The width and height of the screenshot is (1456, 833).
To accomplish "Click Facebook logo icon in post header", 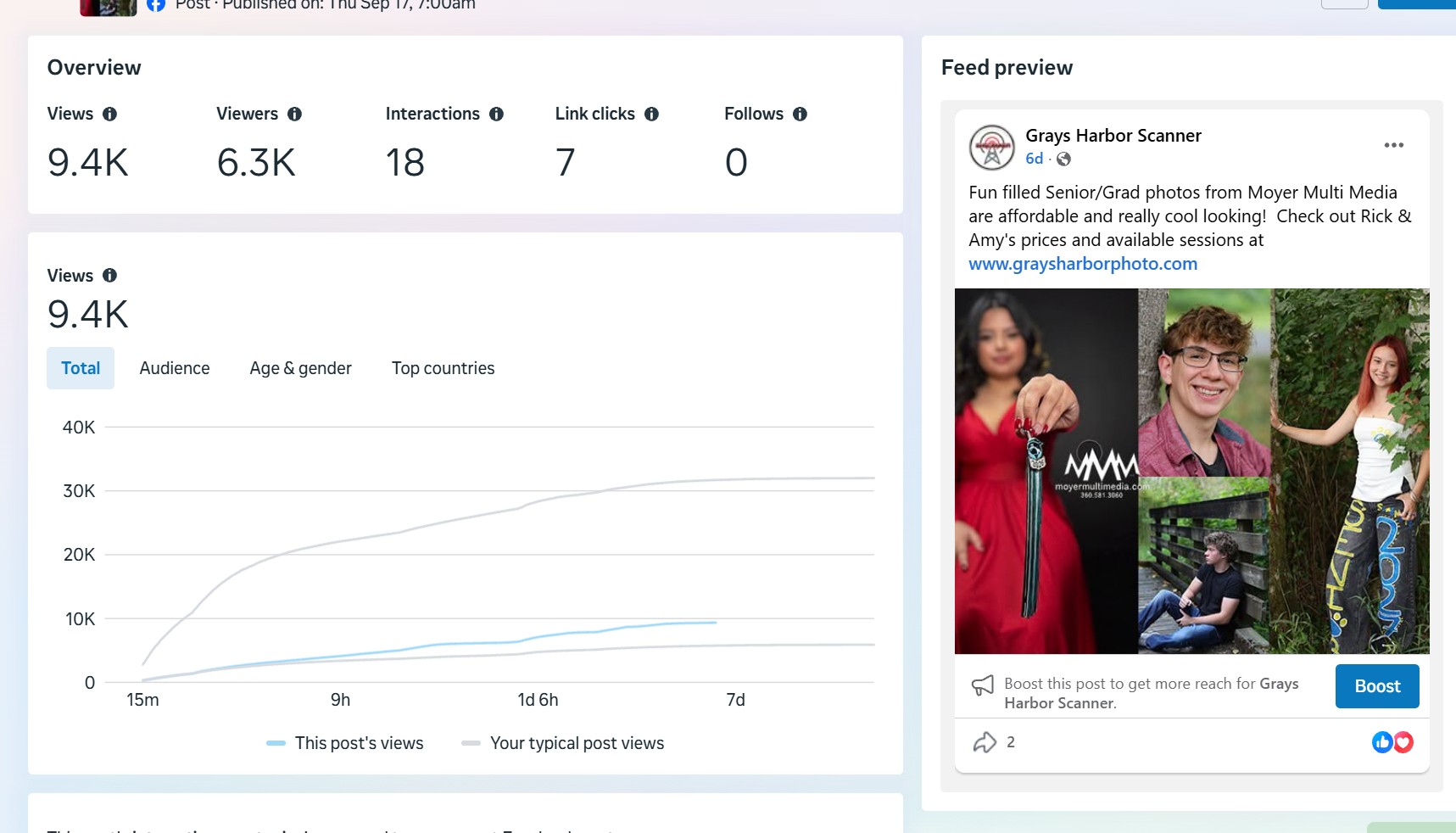I will 155,4.
